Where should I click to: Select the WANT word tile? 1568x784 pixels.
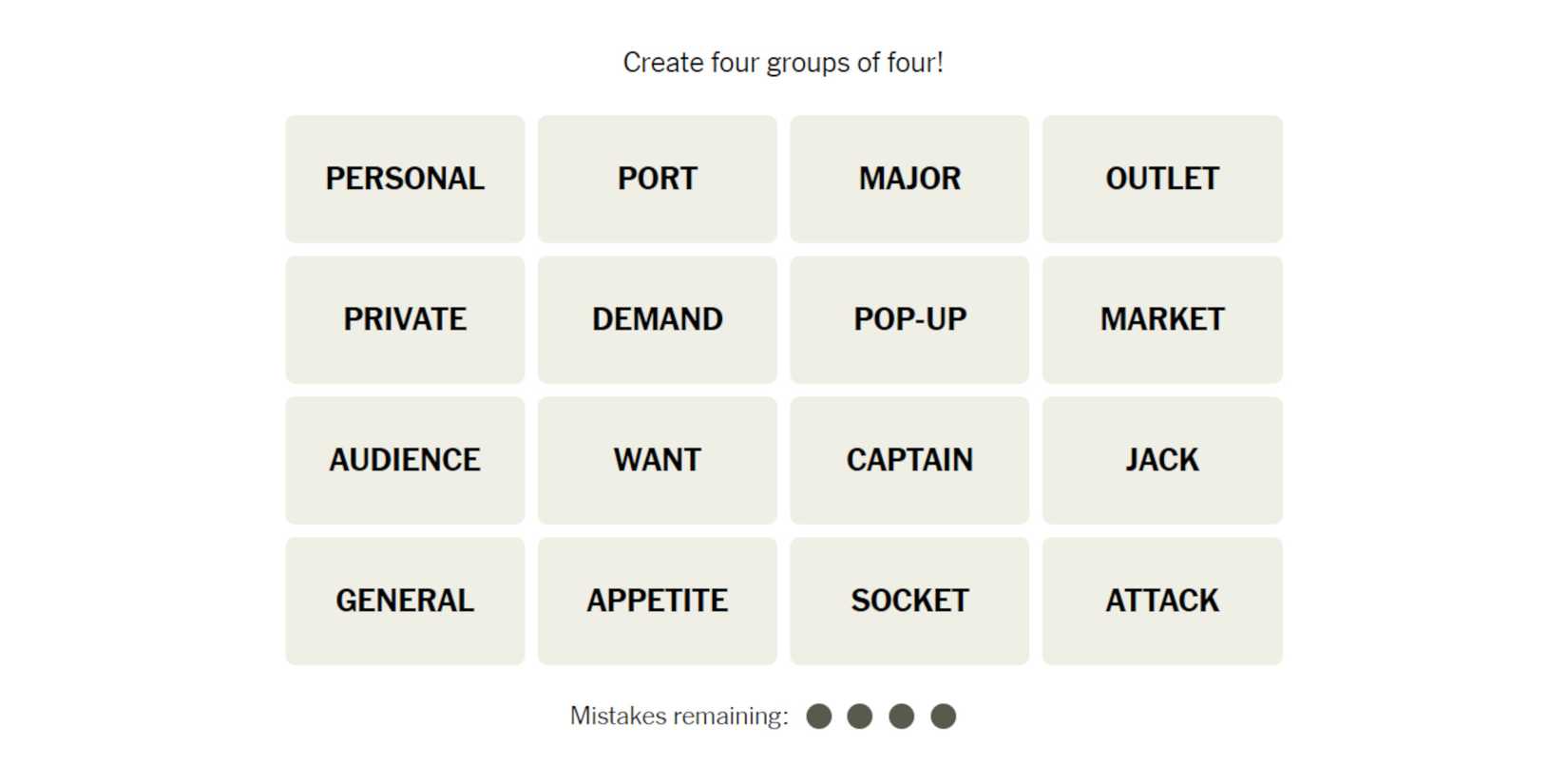point(657,460)
